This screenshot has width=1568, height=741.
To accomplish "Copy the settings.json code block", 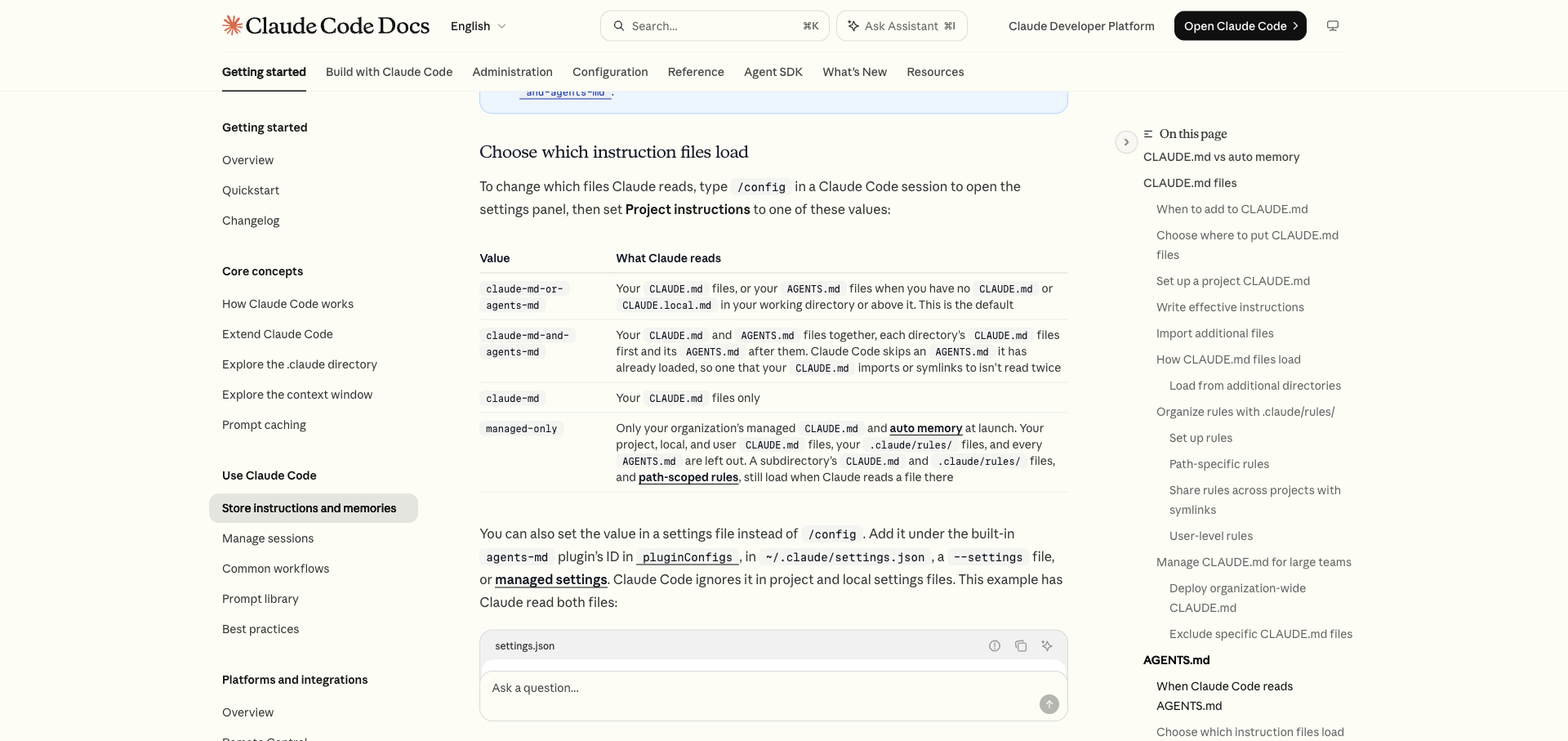I will pyautogui.click(x=1021, y=646).
